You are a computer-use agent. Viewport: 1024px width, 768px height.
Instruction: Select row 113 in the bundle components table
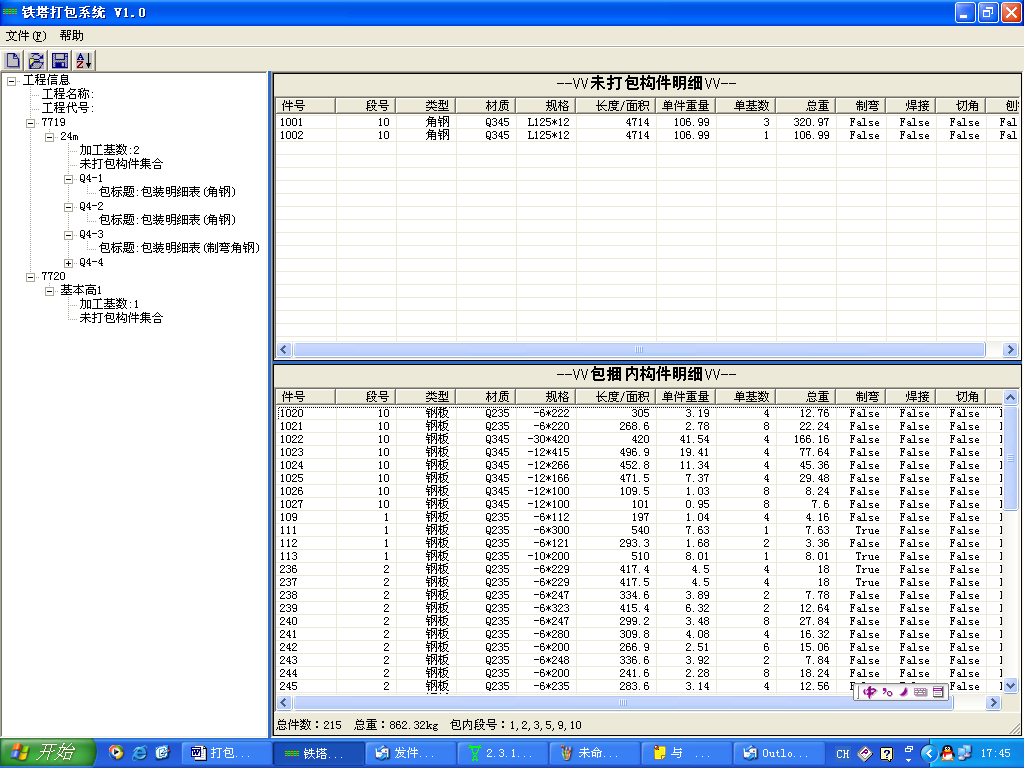point(640,556)
